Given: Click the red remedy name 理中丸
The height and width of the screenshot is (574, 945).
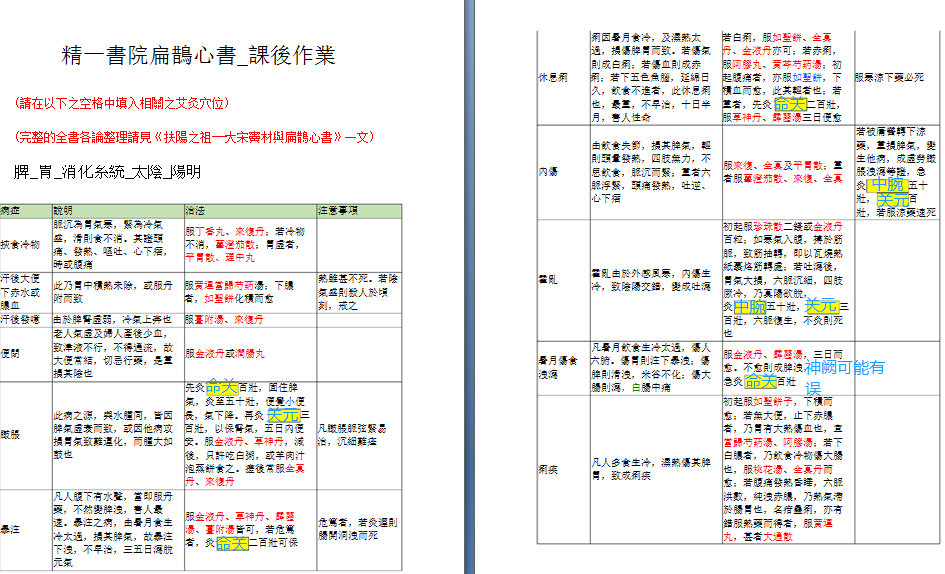Looking at the screenshot, I should point(239,257).
